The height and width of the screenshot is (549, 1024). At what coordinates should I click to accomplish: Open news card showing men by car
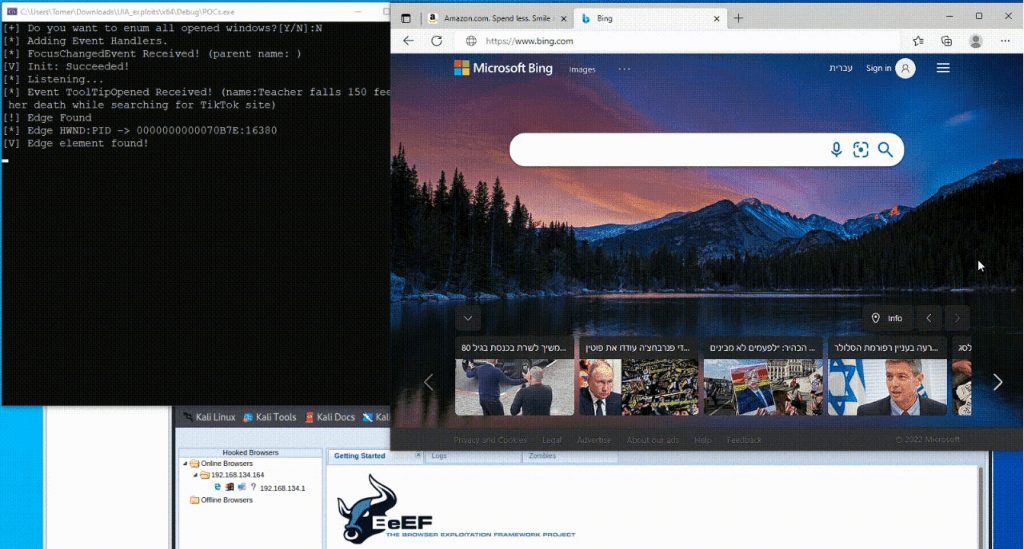[514, 376]
